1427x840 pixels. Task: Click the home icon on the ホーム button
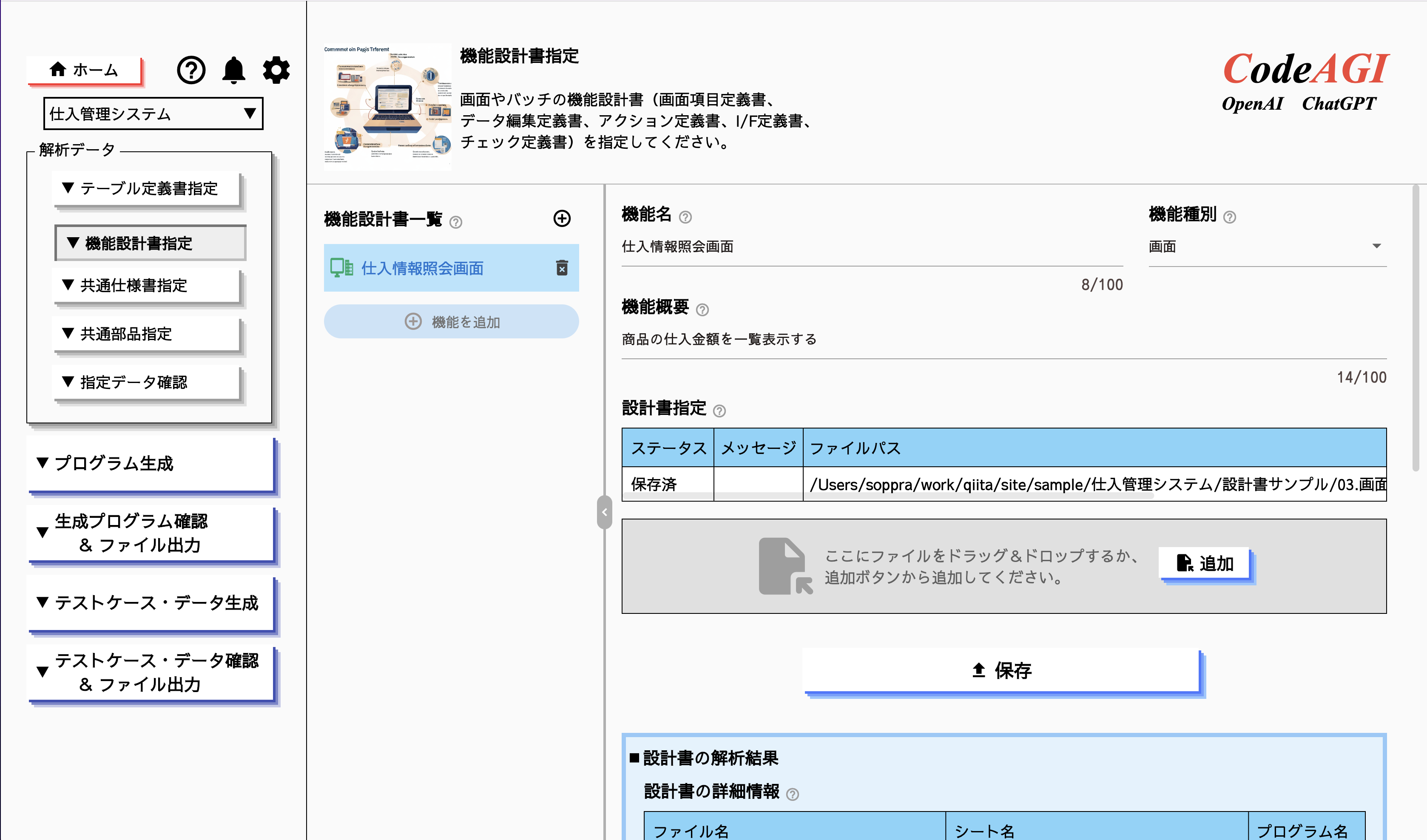(57, 70)
